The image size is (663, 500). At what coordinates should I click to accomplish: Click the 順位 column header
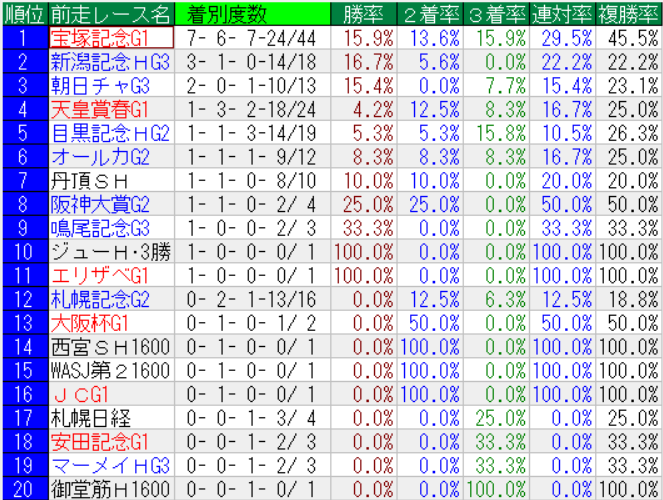[x=22, y=13]
